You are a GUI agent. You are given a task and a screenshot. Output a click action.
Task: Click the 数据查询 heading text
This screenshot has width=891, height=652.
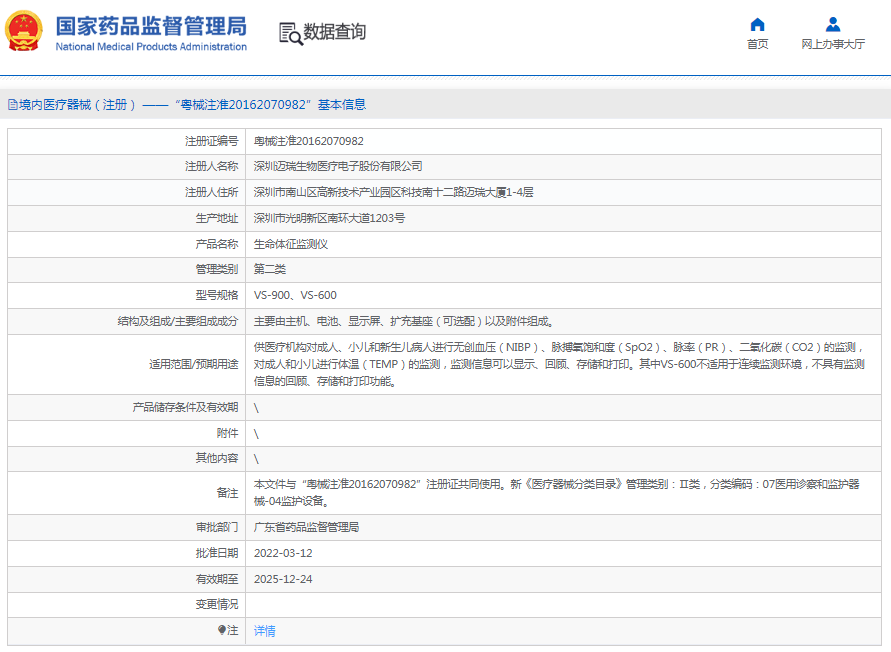(335, 32)
